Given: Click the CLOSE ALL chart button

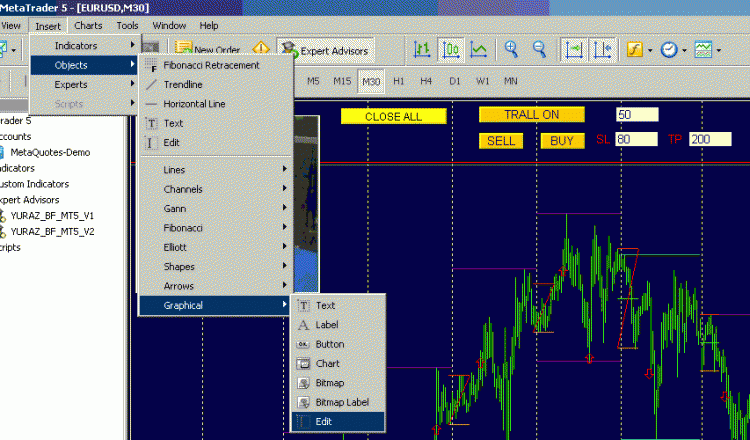Looking at the screenshot, I should click(394, 116).
